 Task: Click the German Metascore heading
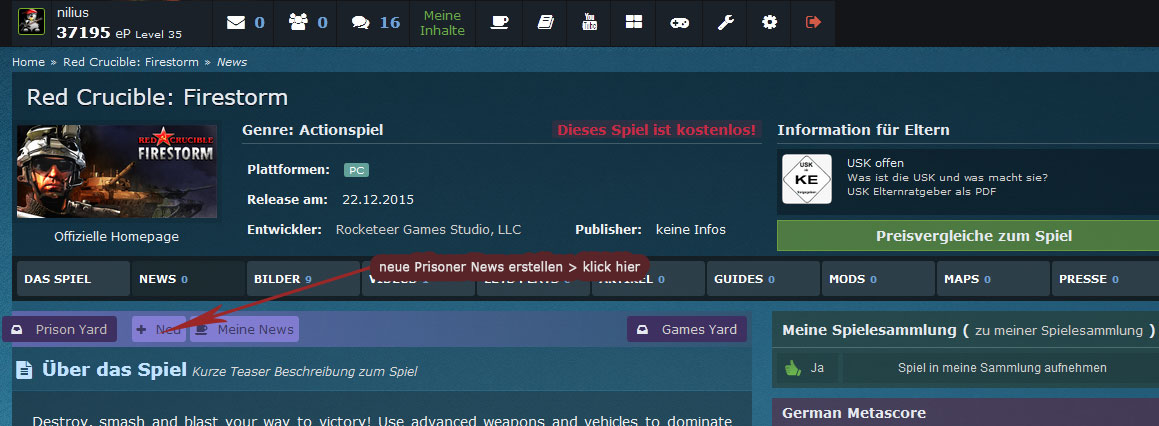[x=854, y=413]
